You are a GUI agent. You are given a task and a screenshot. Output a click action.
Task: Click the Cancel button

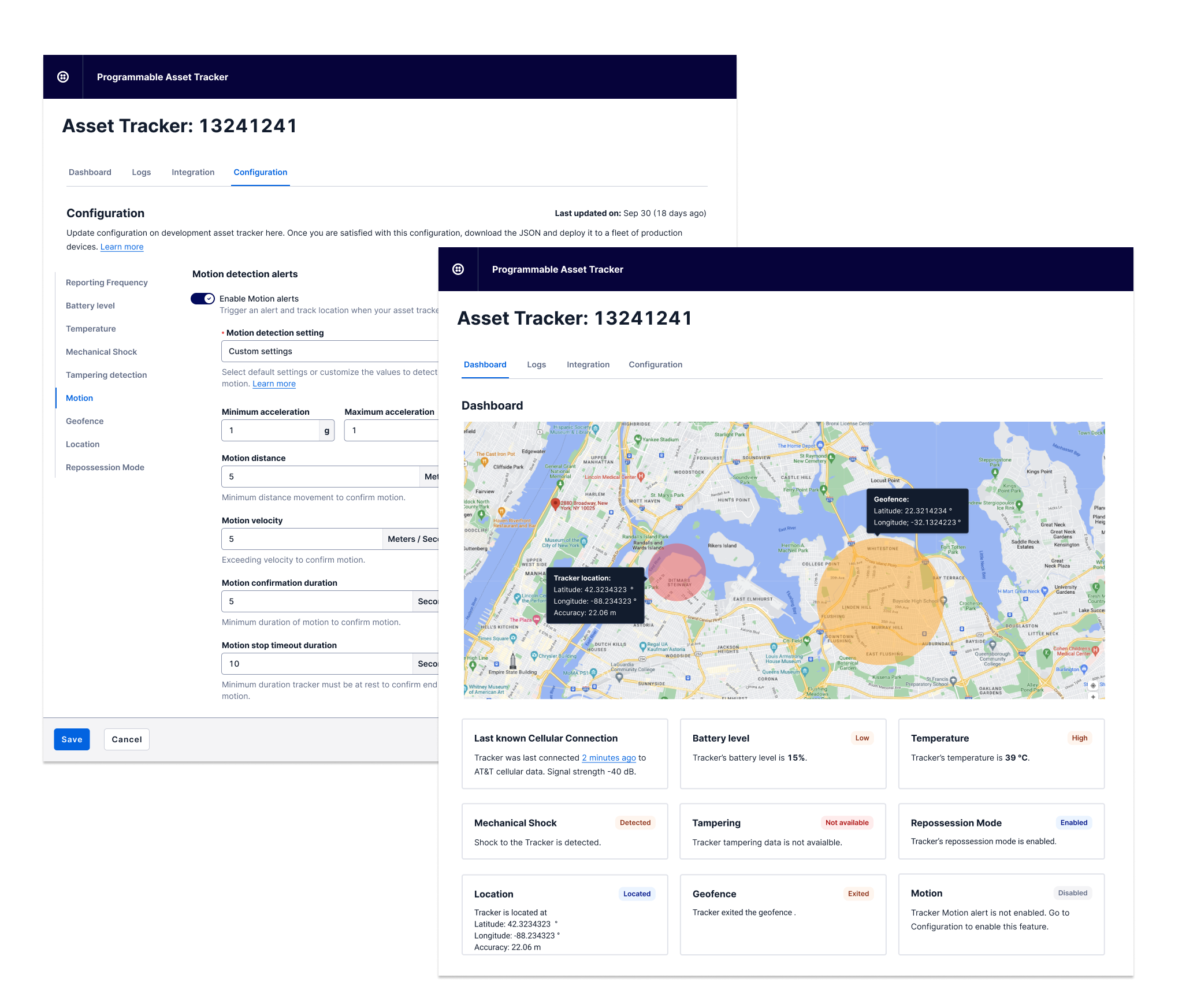click(x=127, y=739)
